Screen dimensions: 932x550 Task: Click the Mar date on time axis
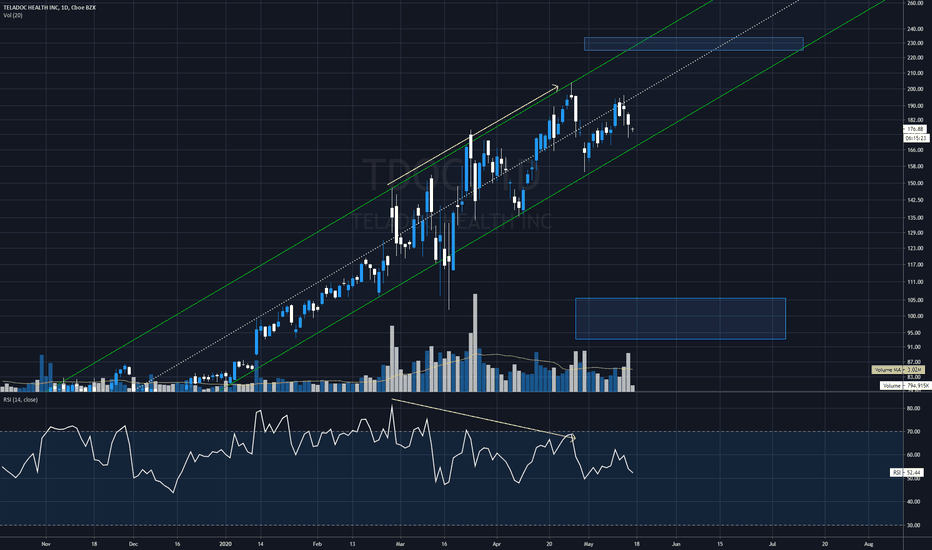(x=400, y=544)
